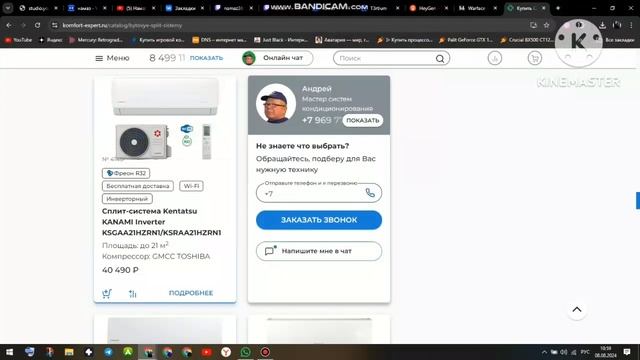Open the shopping cart icon in the header
The image size is (640, 360).
point(535,58)
